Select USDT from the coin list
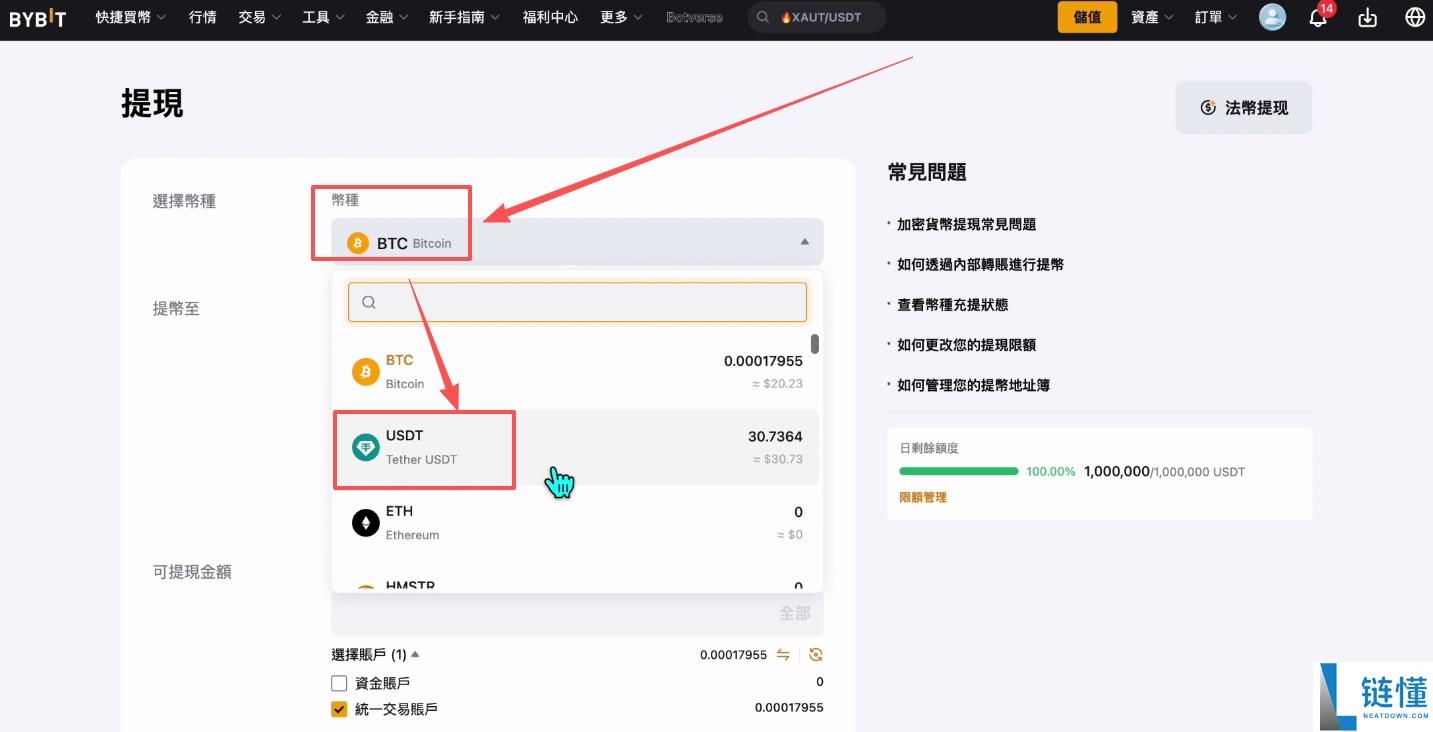The height and width of the screenshot is (732, 1433). pos(576,447)
